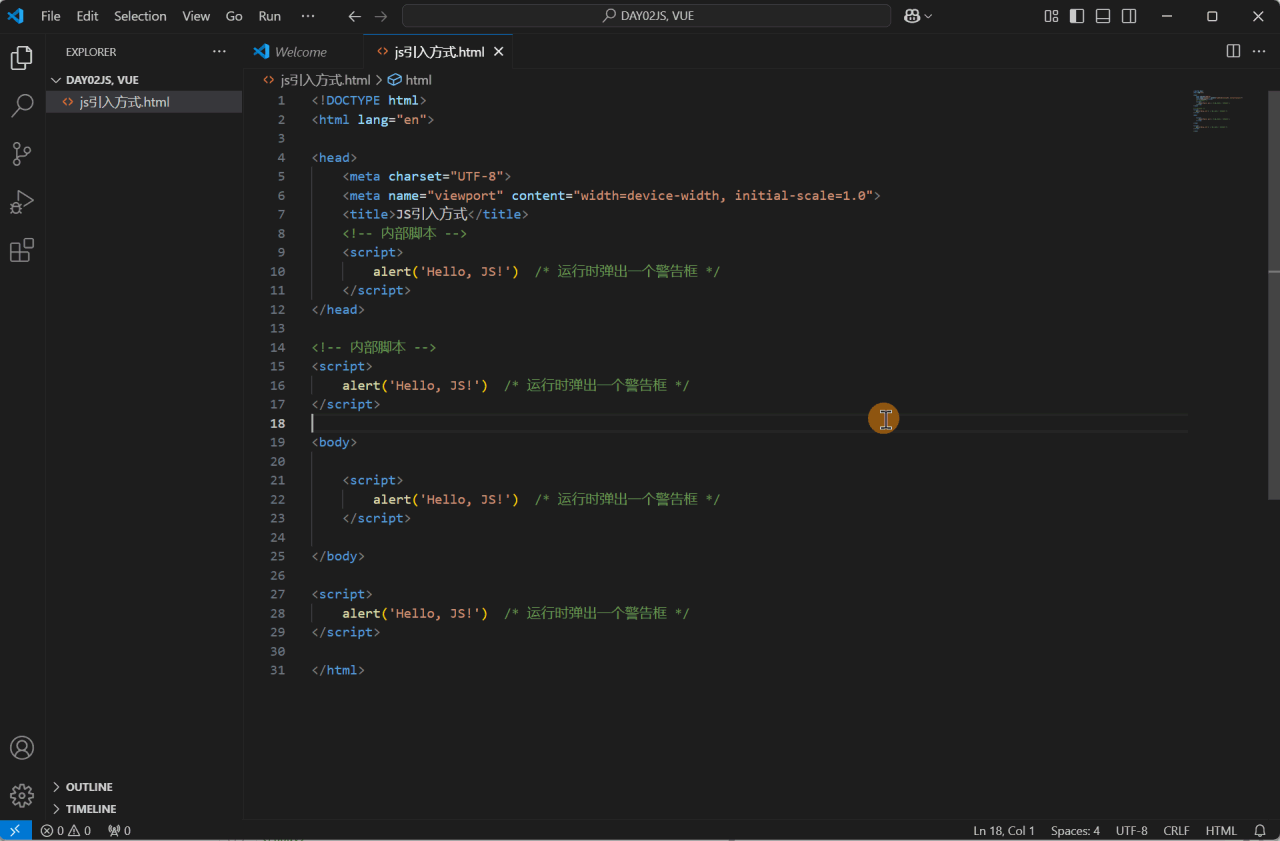This screenshot has width=1280, height=841.
Task: Click the command center search box
Action: (646, 16)
